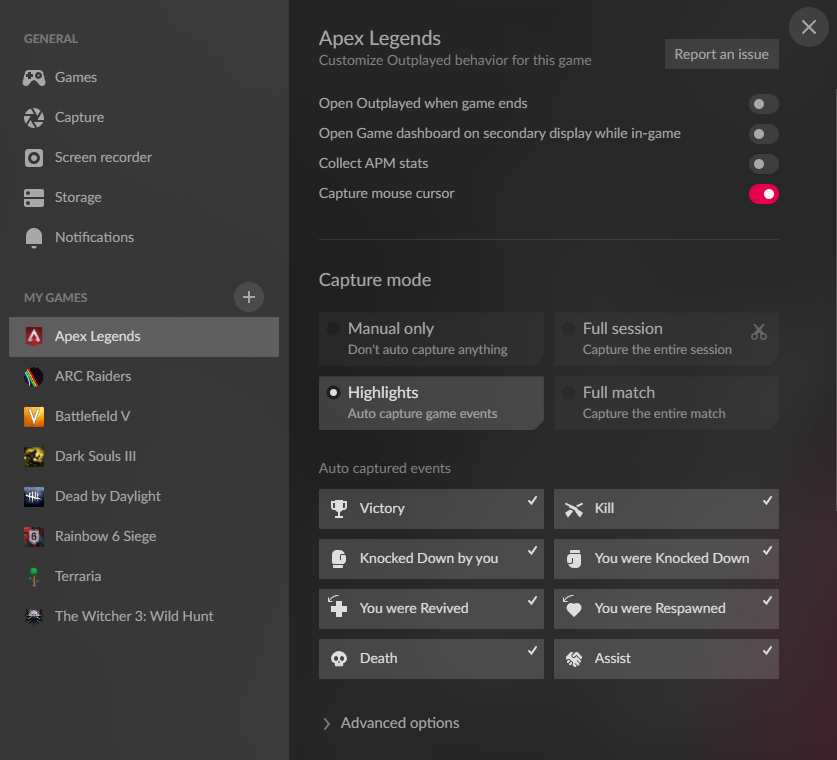Click the Notifications bell icon
837x760 pixels.
[x=34, y=237]
